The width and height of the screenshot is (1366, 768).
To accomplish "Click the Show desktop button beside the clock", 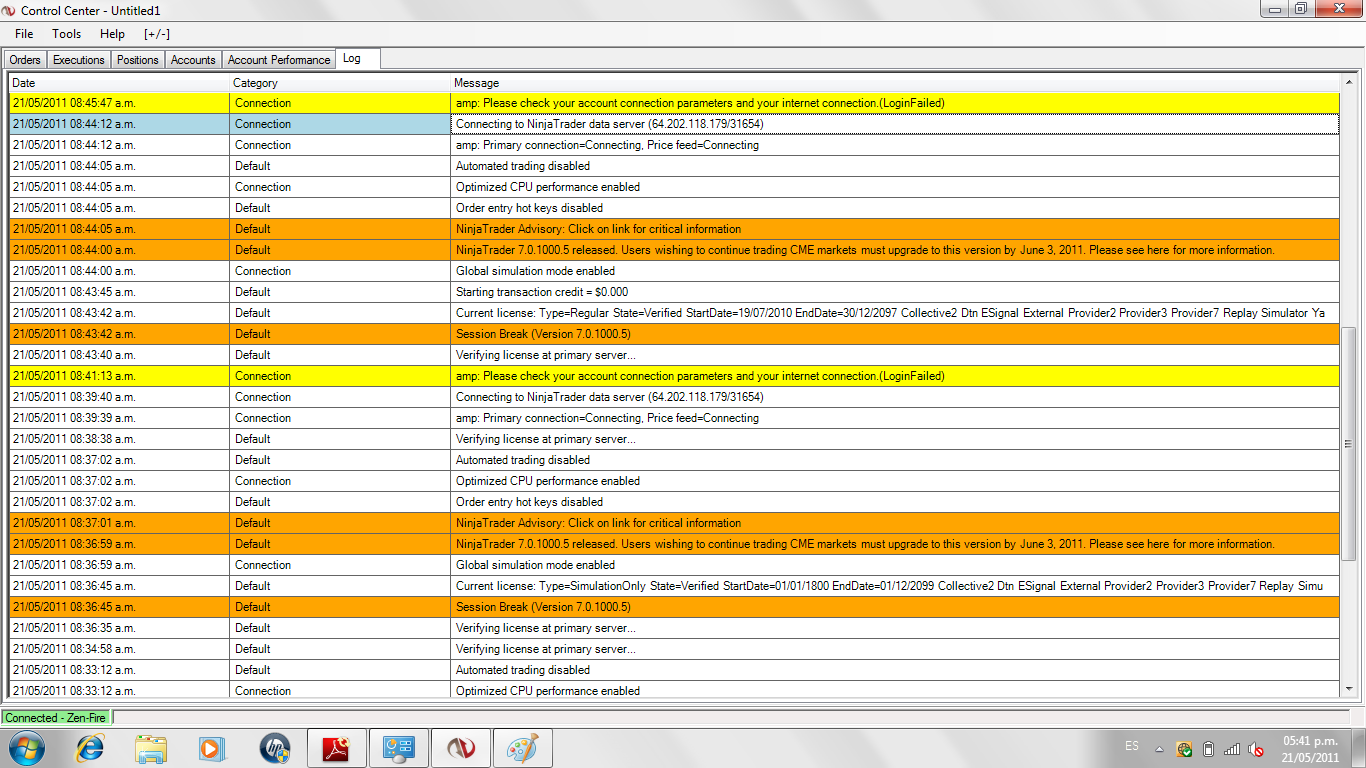I will pos(1359,748).
